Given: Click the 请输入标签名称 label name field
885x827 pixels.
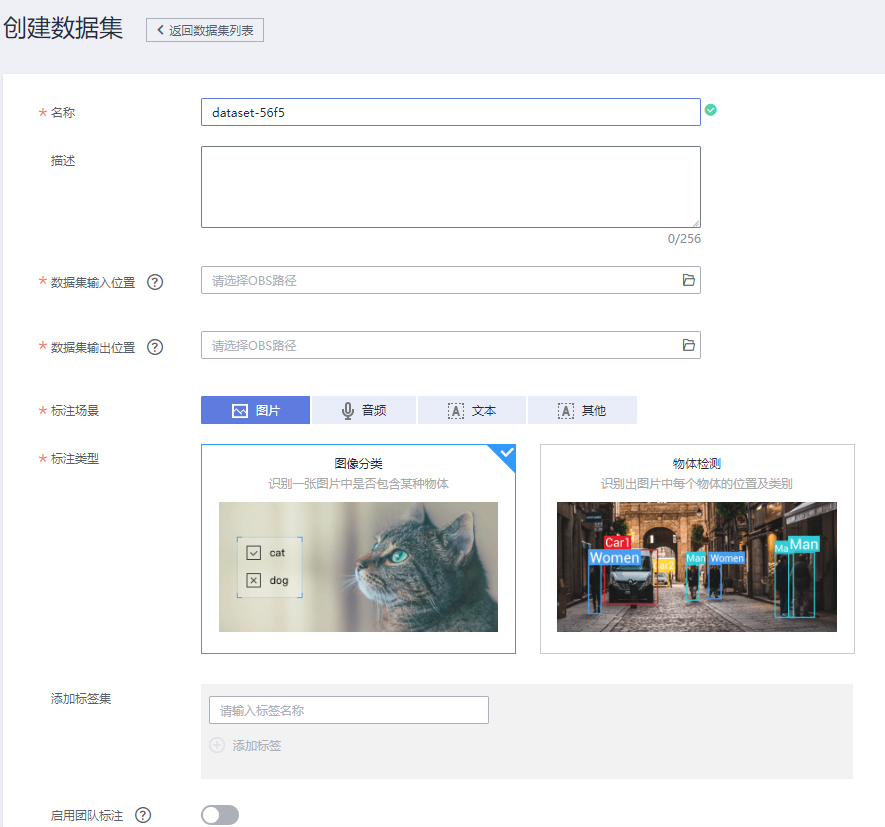Looking at the screenshot, I should [348, 710].
